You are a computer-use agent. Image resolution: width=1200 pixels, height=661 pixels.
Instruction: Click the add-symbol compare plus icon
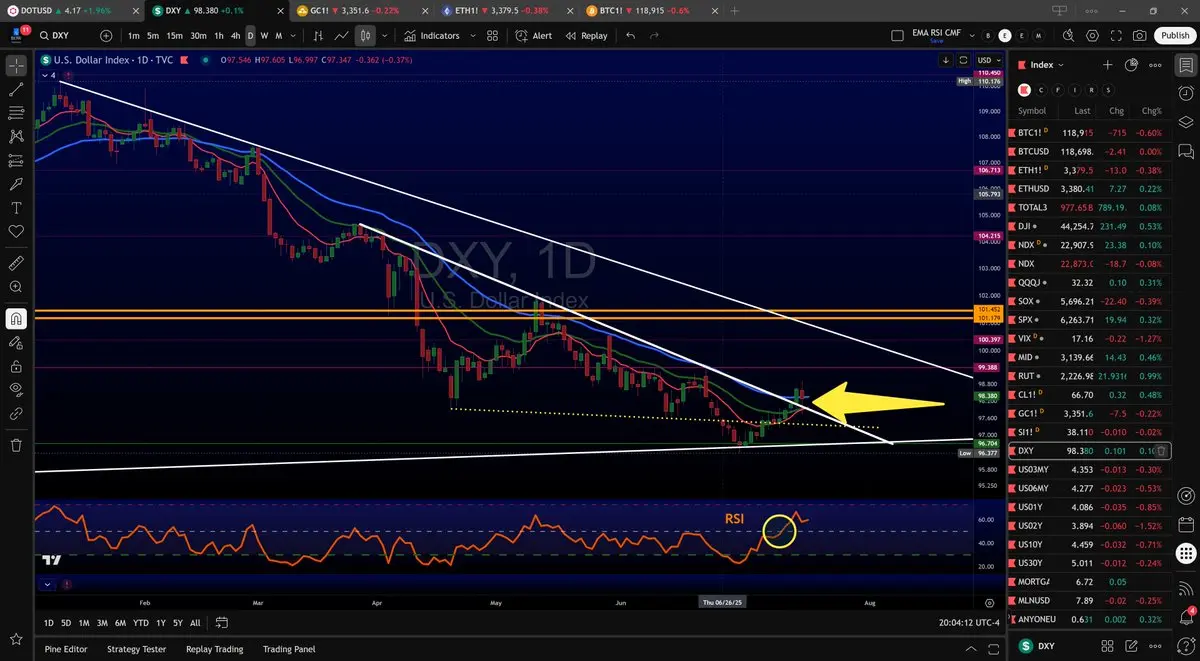tap(106, 35)
